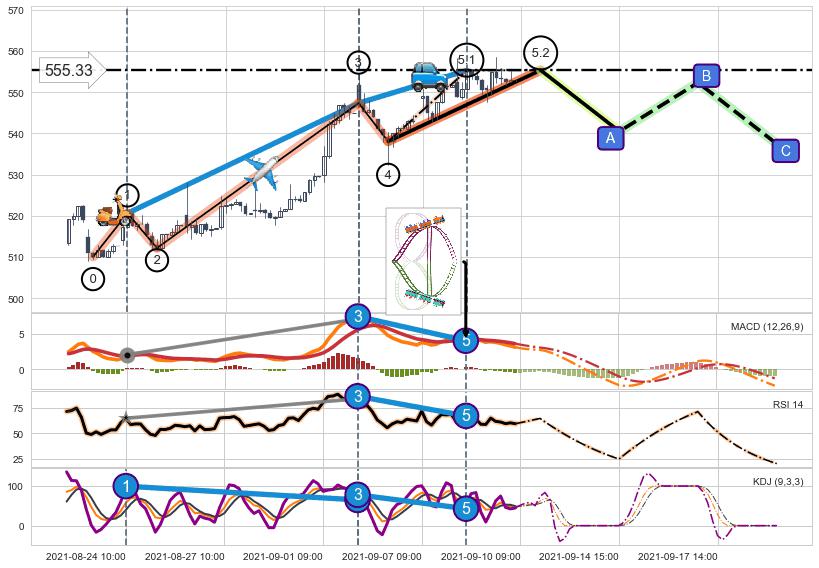Image resolution: width=819 pixels, height=568 pixels.
Task: Select the blue circle 1 on KDJ panel
Action: tap(126, 487)
